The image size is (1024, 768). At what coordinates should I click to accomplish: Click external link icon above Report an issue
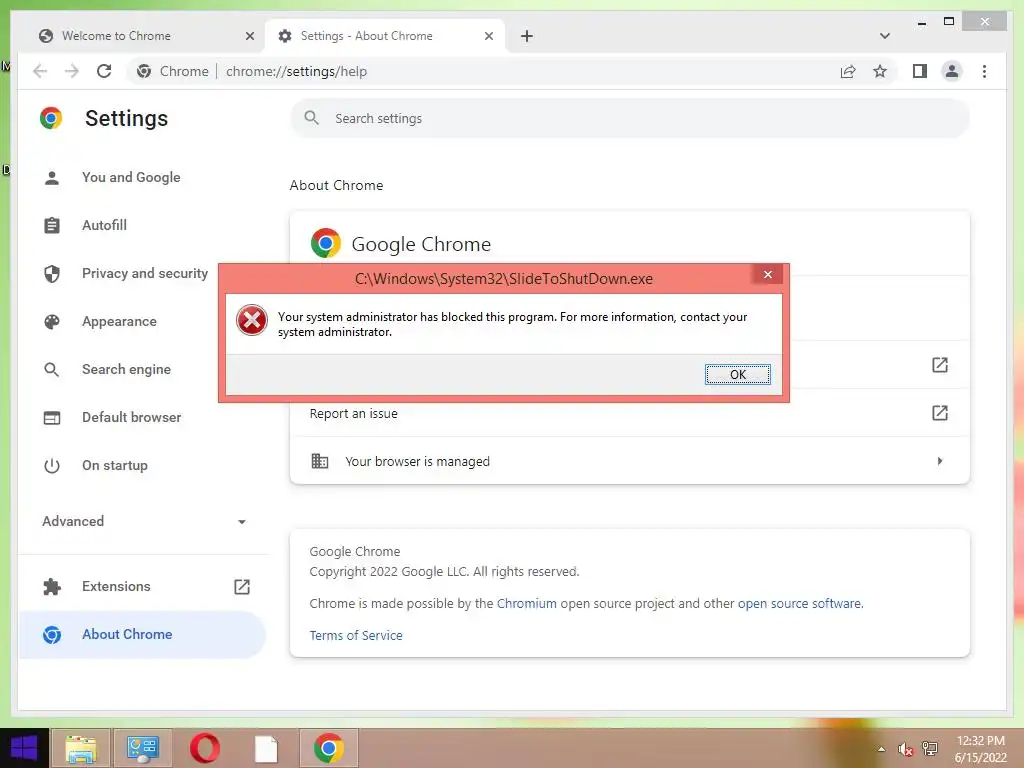939,365
